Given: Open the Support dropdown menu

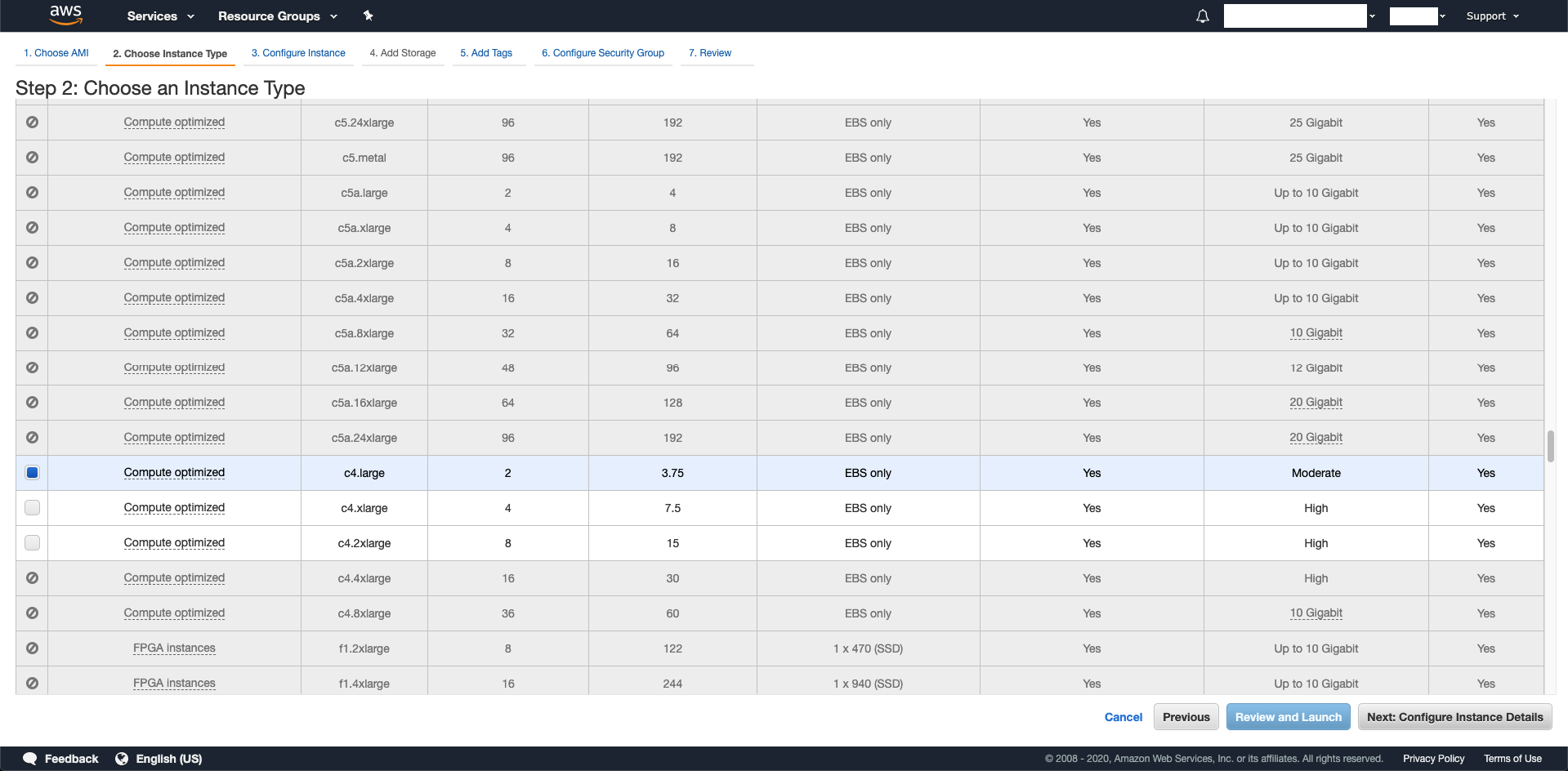Looking at the screenshot, I should (x=1493, y=16).
